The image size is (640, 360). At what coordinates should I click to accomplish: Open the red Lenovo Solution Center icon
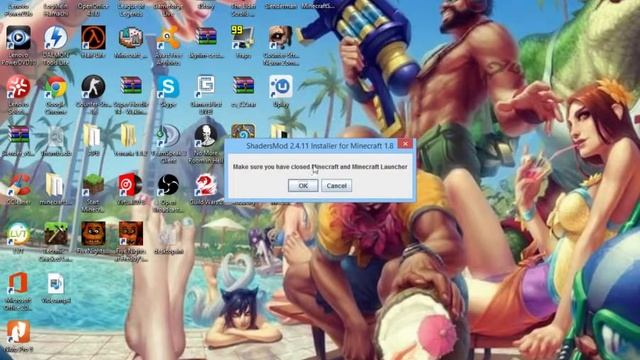(18, 87)
